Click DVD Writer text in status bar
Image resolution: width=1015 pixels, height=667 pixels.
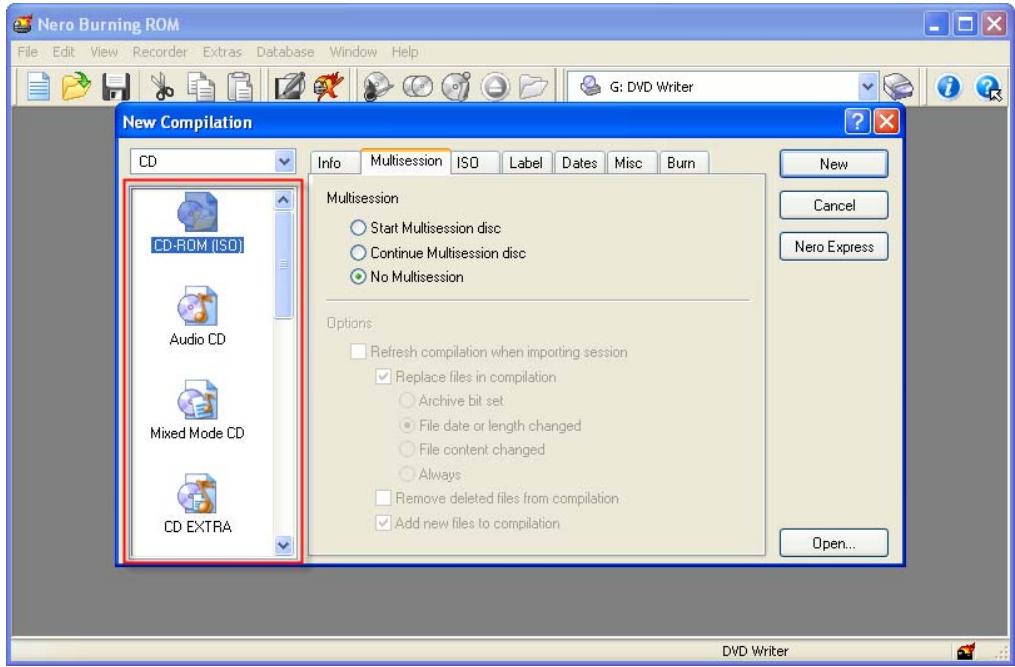tap(755, 651)
